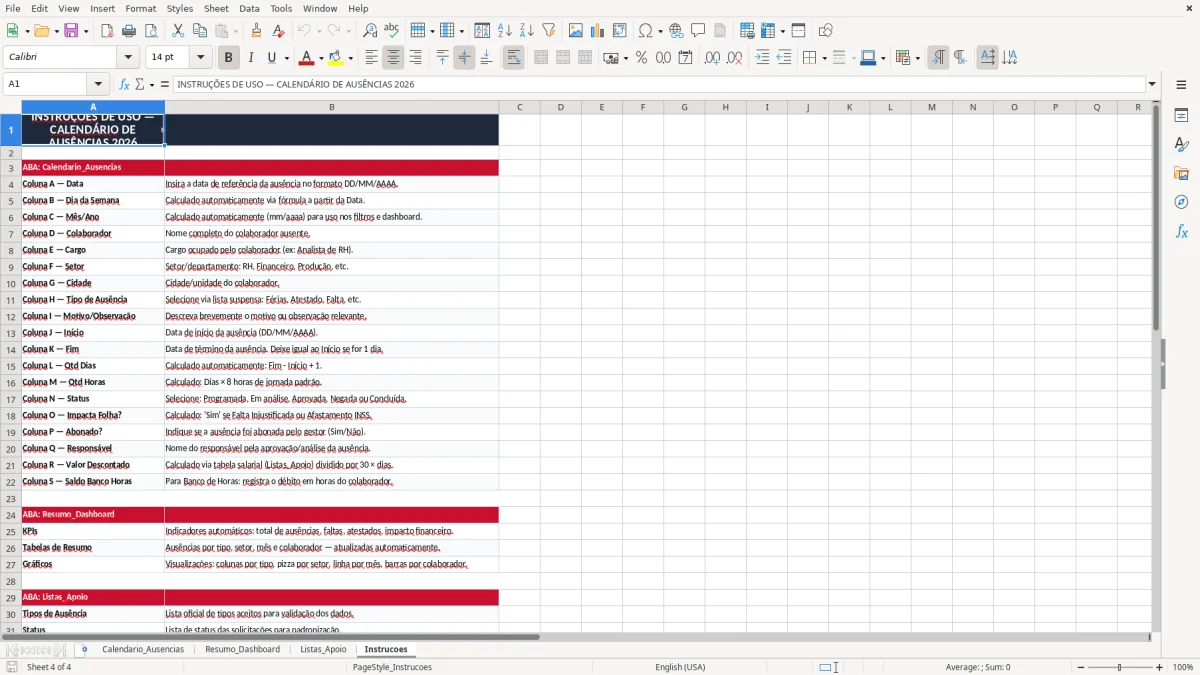The image size is (1200, 675).
Task: Insert a hyperlink
Action: (676, 31)
